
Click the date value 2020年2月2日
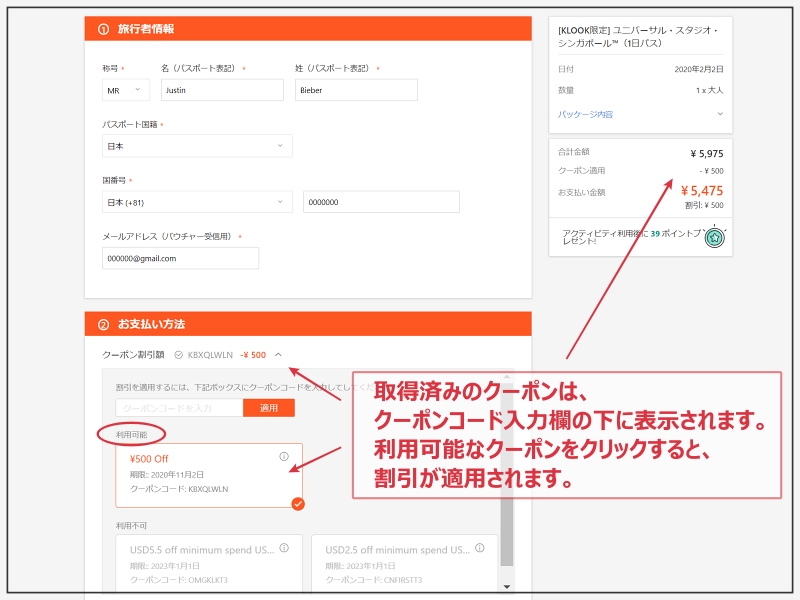click(x=699, y=69)
